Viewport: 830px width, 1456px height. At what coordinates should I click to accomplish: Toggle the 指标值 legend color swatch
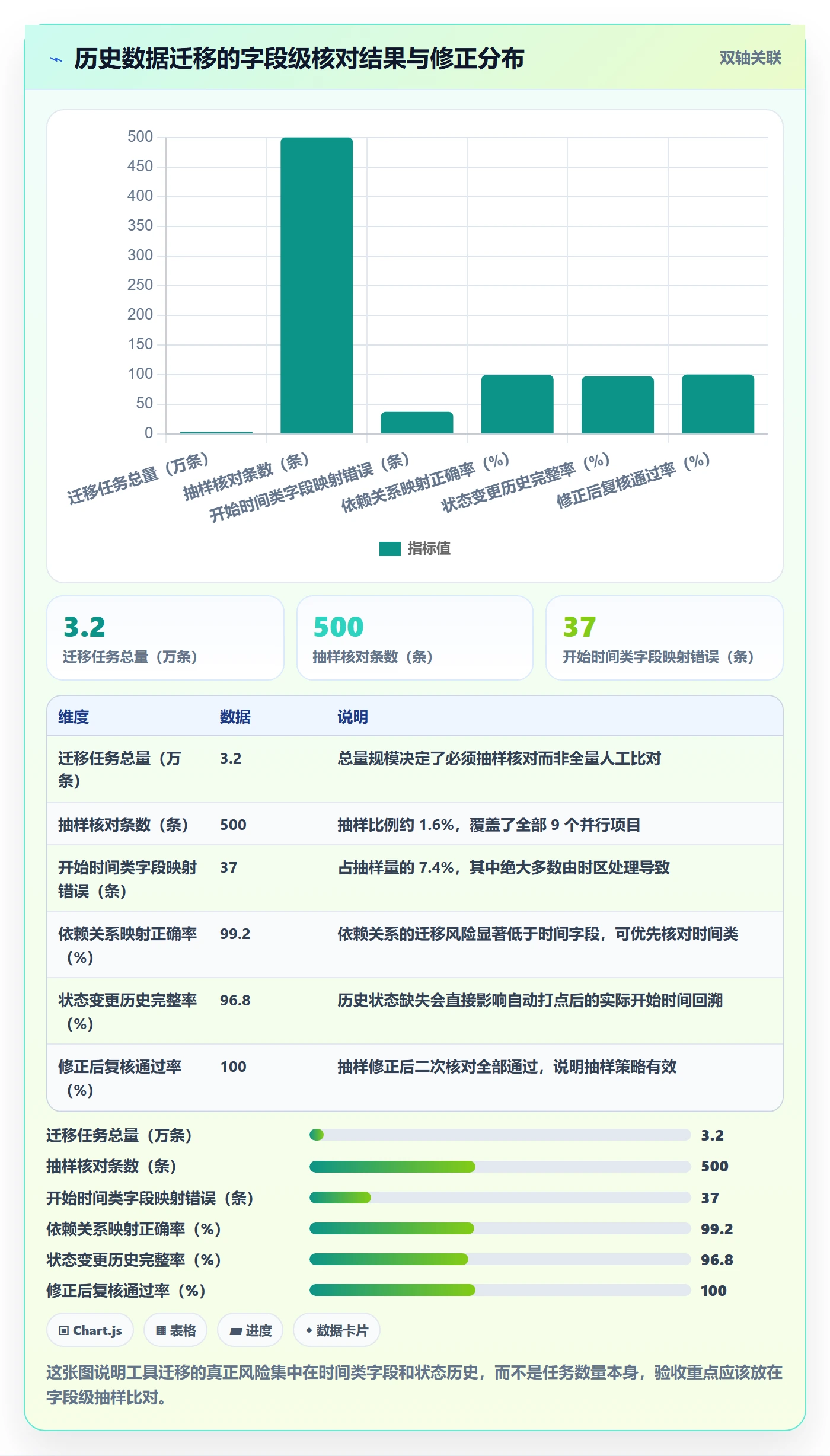tap(390, 549)
